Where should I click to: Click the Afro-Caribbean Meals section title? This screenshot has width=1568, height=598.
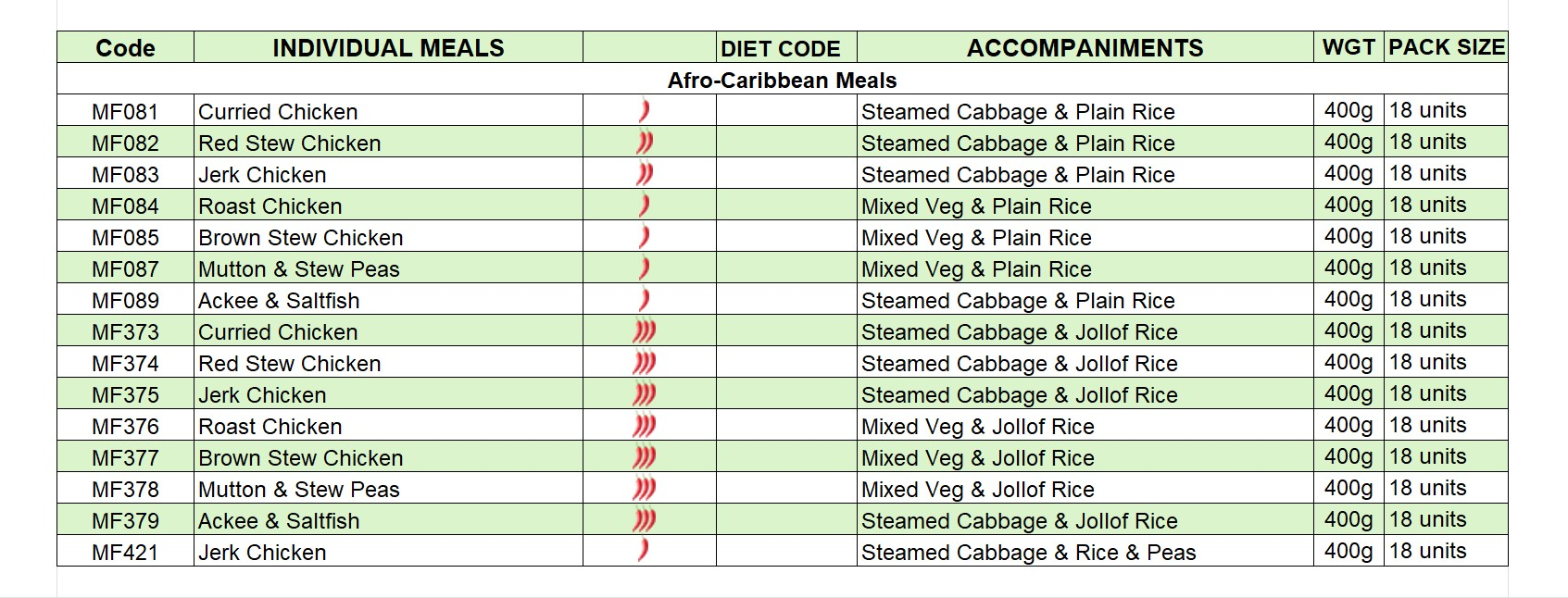[x=782, y=80]
